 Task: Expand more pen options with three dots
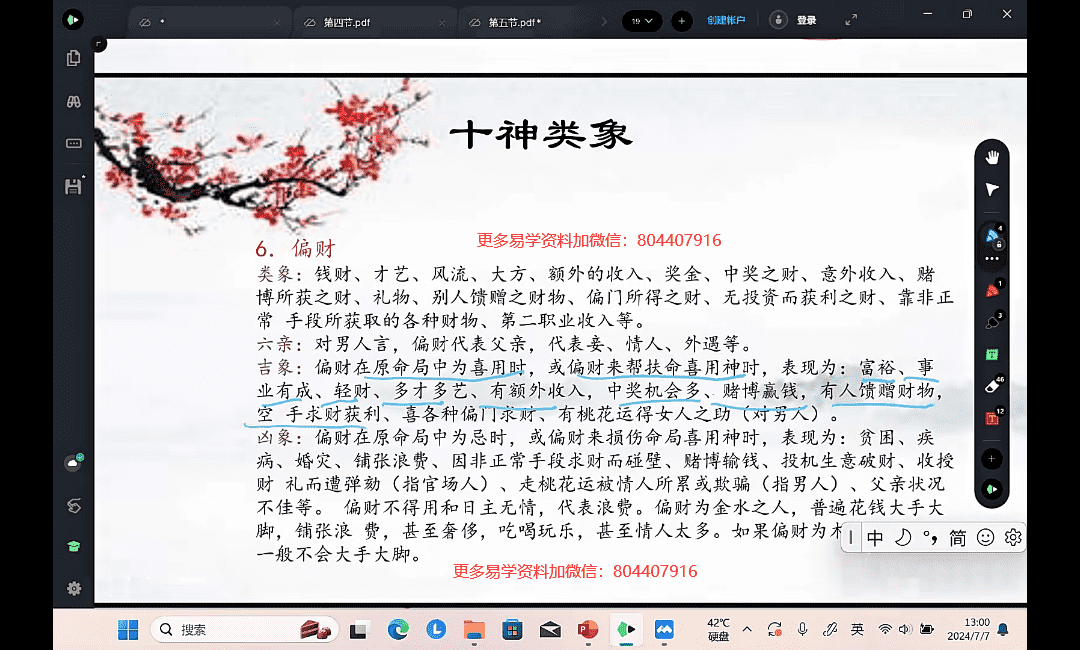pos(992,259)
